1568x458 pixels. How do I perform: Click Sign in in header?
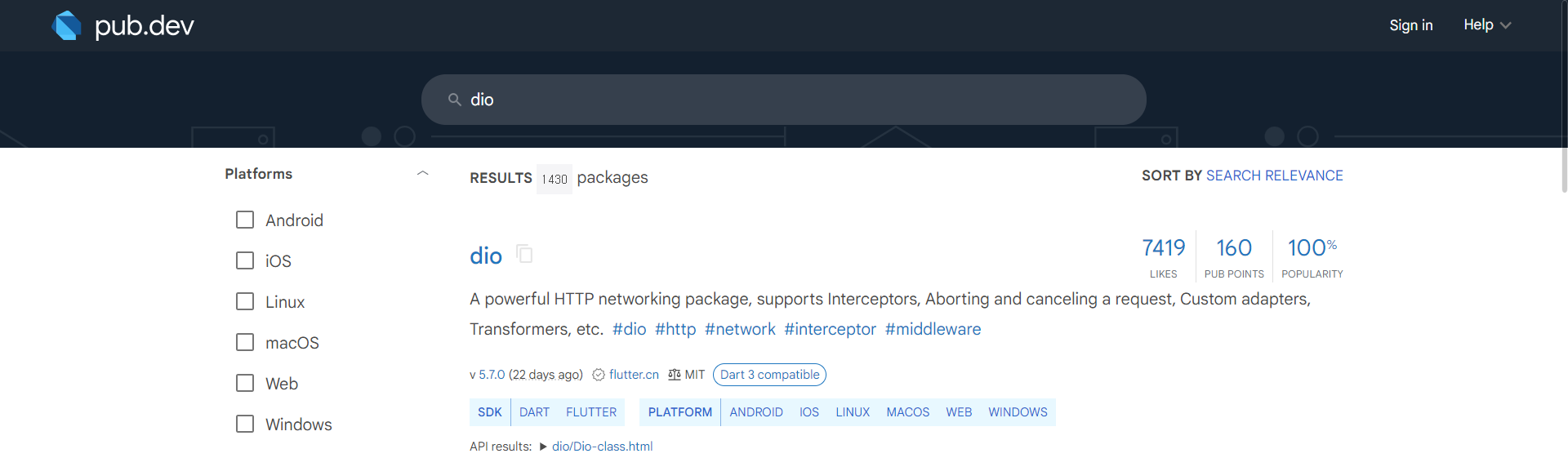tap(1410, 25)
